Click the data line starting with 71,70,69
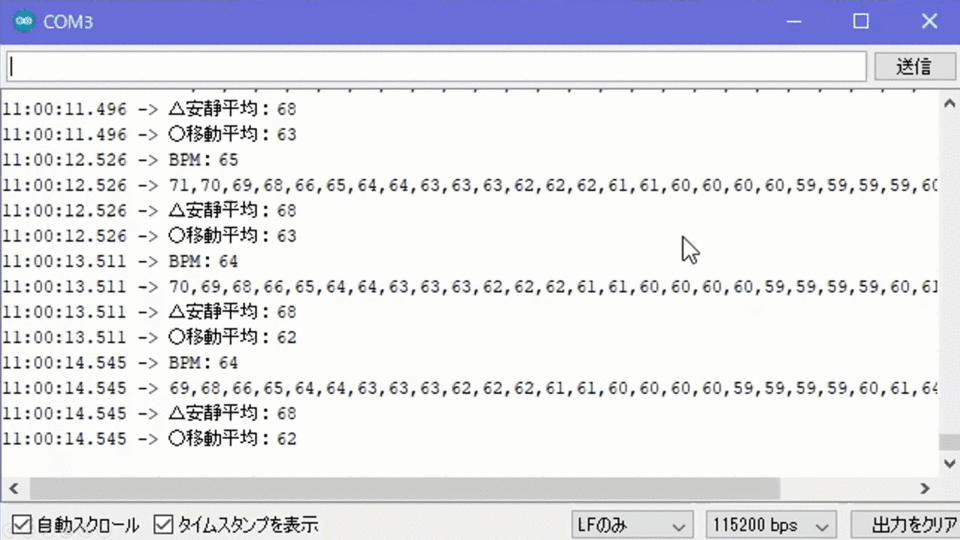 [x=470, y=185]
